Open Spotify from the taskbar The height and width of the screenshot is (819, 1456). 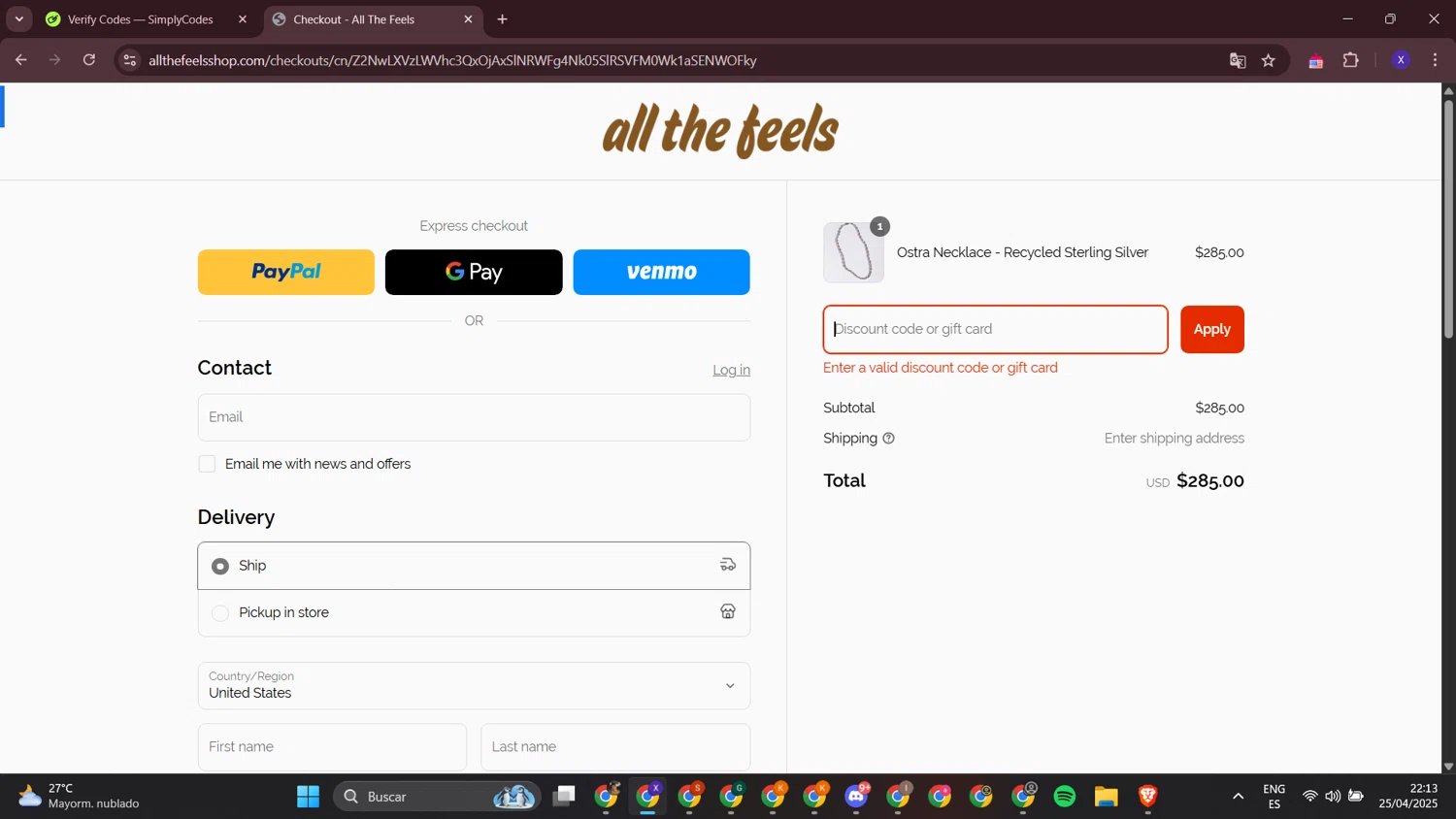tap(1065, 797)
